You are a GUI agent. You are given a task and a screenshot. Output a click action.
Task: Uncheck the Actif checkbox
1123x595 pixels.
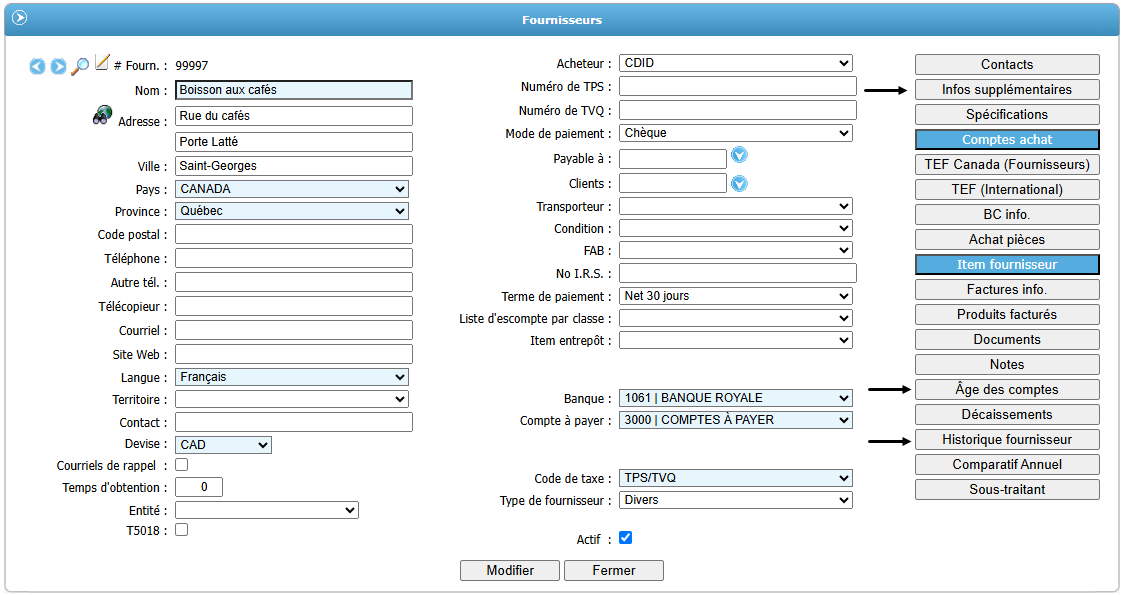point(625,538)
